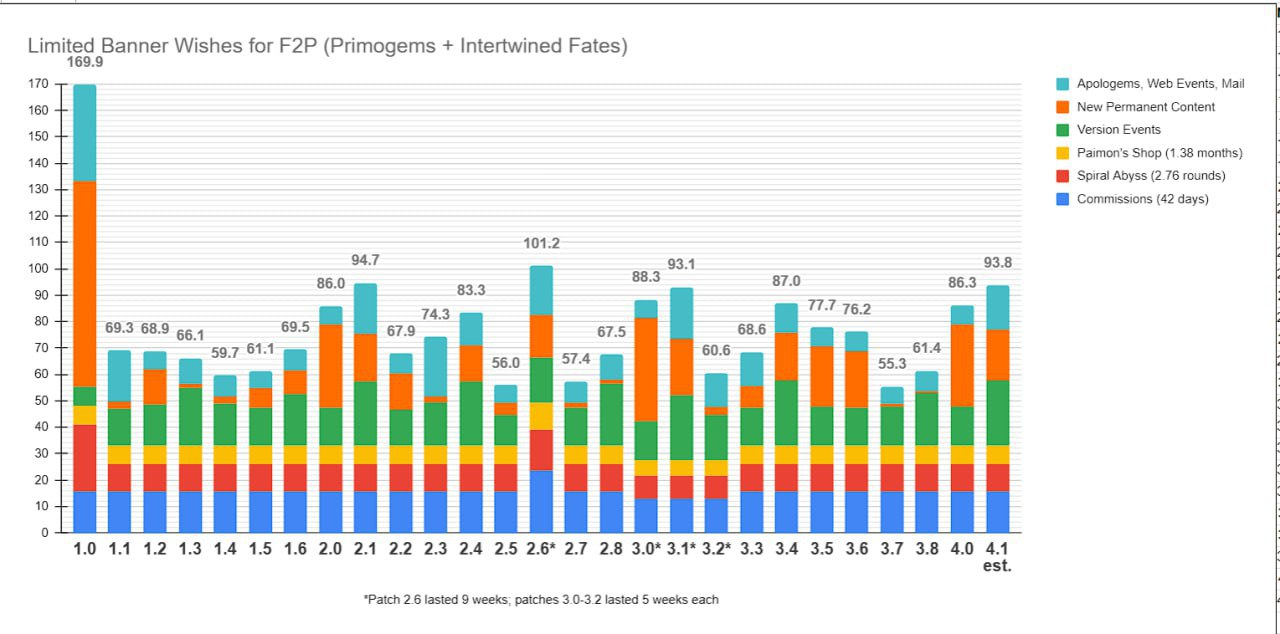This screenshot has width=1280, height=634.
Task: Click the 93.1 total above bar 3.1*
Action: pos(681,265)
